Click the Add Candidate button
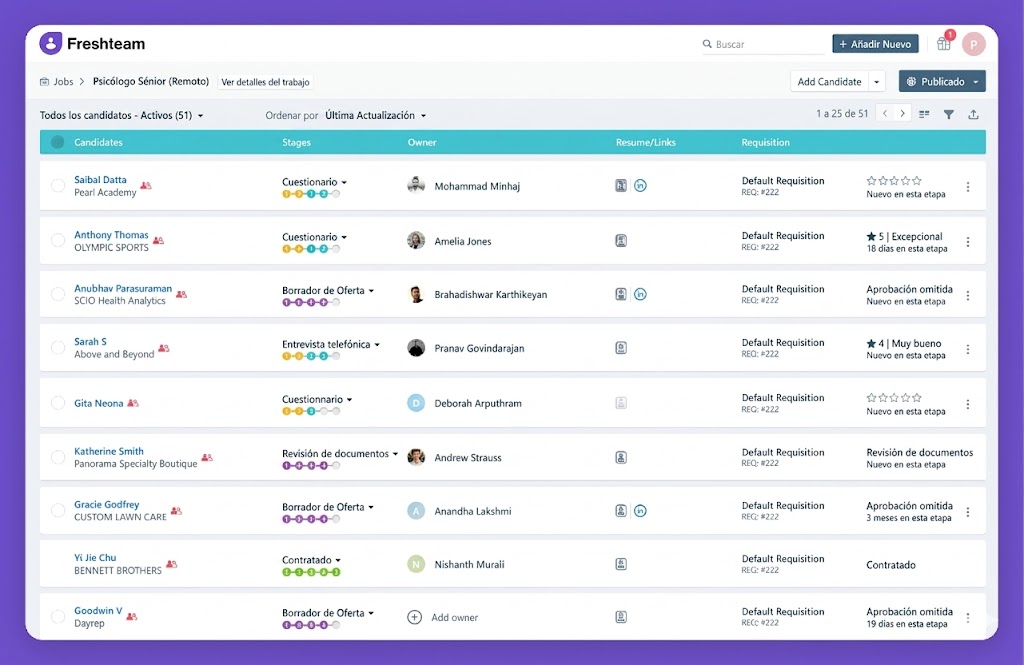The height and width of the screenshot is (665, 1024). (829, 82)
